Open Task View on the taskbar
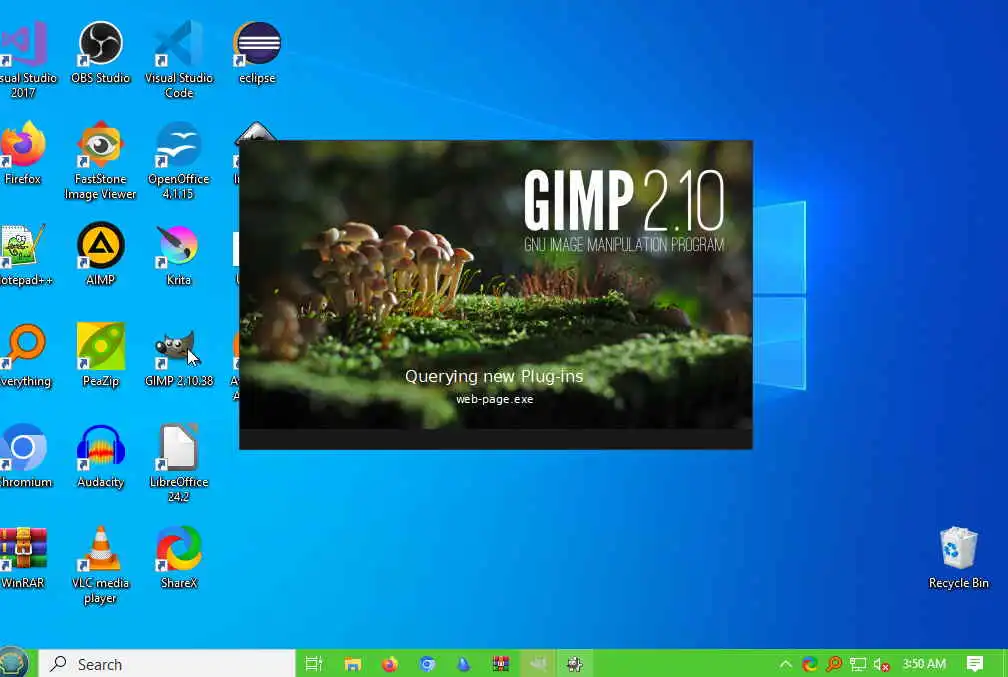The image size is (1008, 677). (x=314, y=663)
